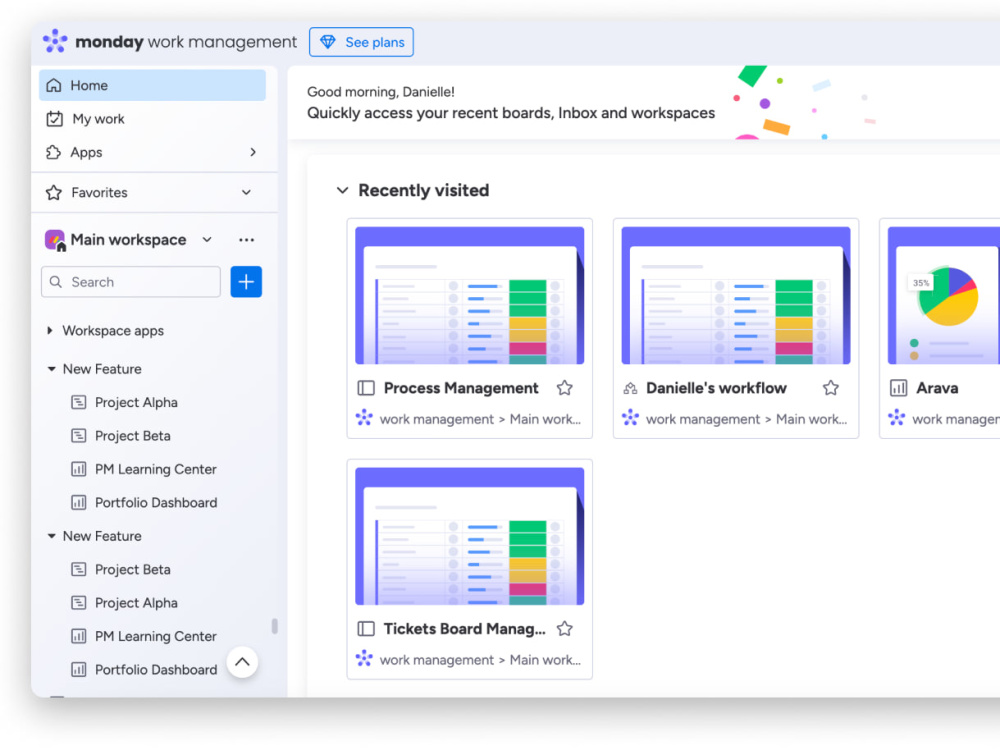Star the Tickets Board Manag... board
Viewport: 1000px width, 750px height.
(x=564, y=629)
